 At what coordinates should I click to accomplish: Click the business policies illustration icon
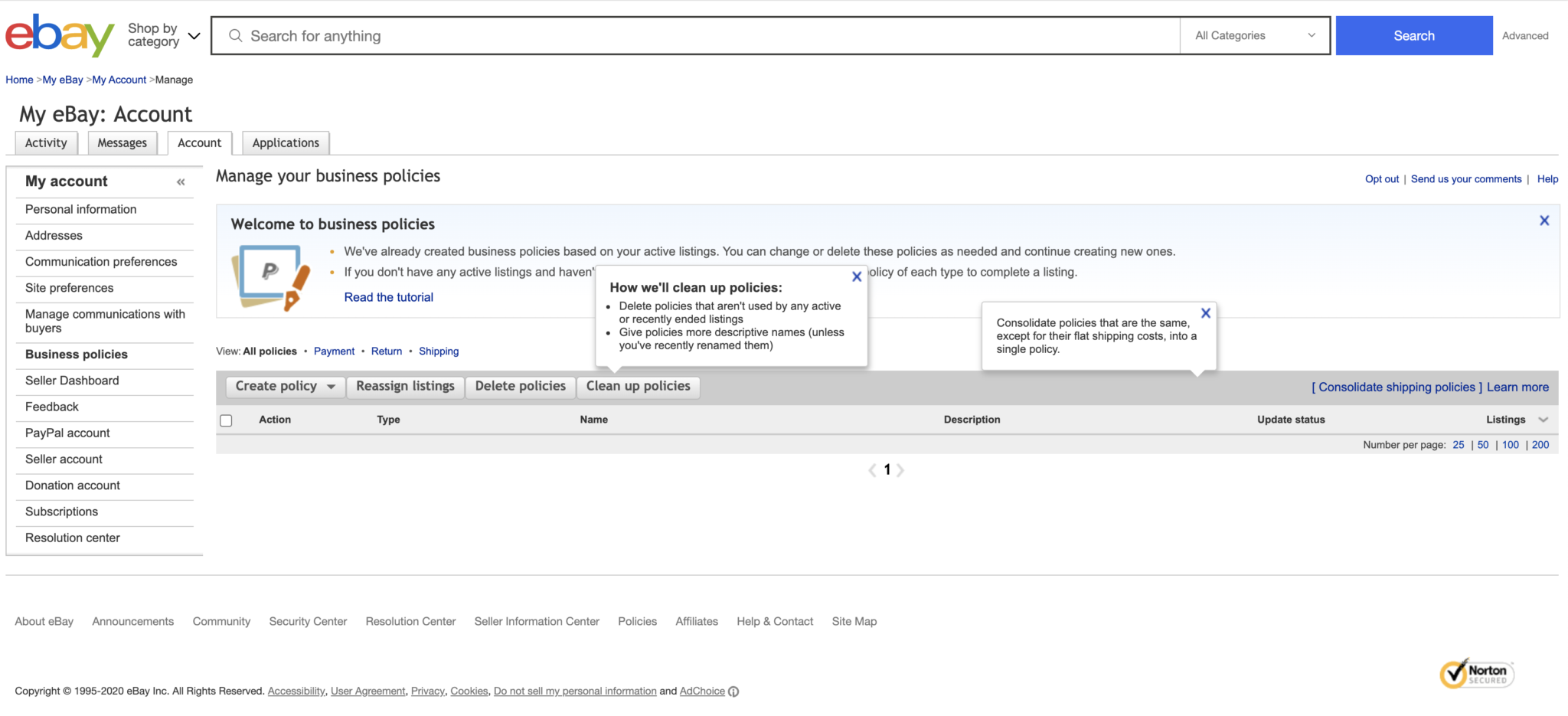270,277
